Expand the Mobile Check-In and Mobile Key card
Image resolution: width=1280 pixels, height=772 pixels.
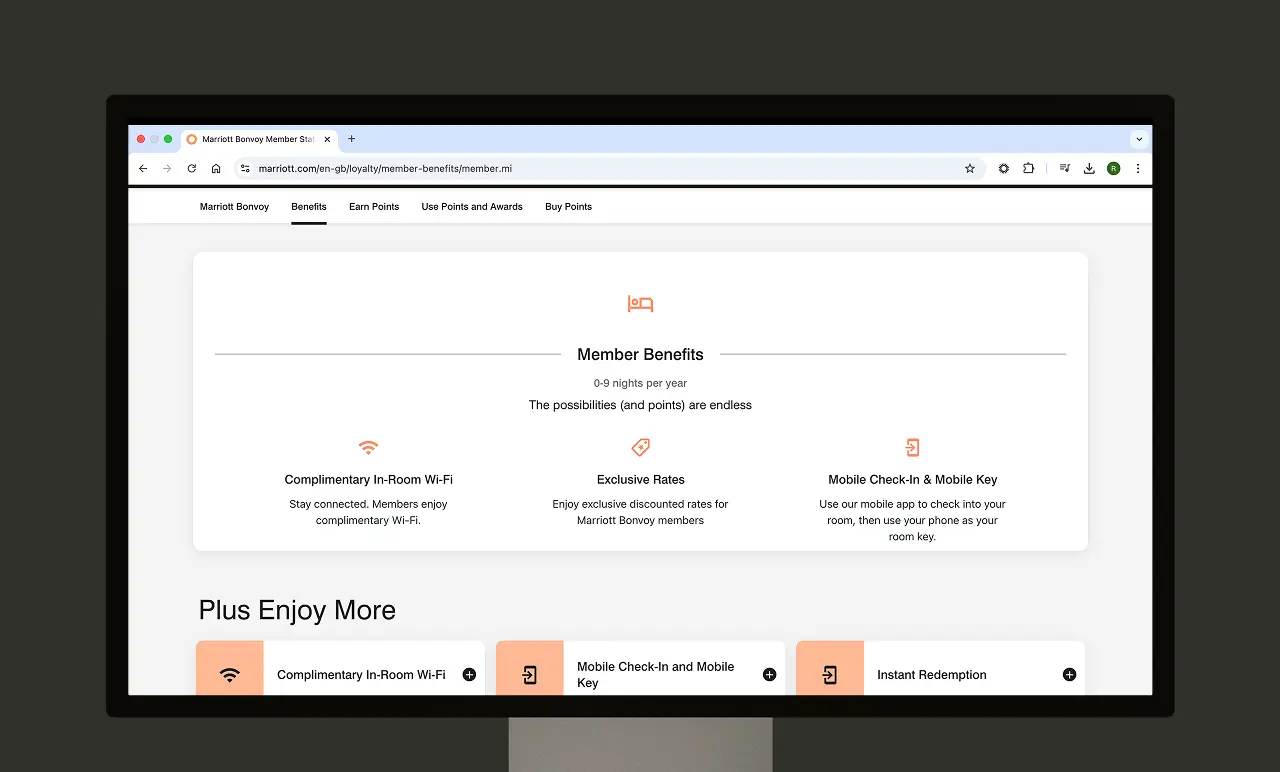[768, 674]
